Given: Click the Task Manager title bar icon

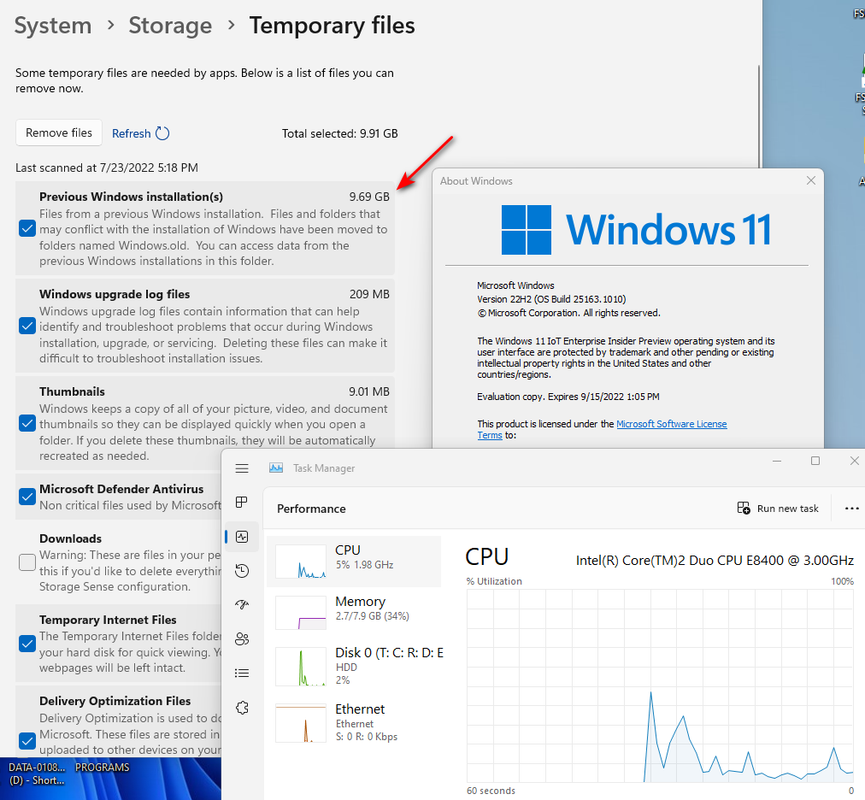Looking at the screenshot, I should pyautogui.click(x=276, y=468).
